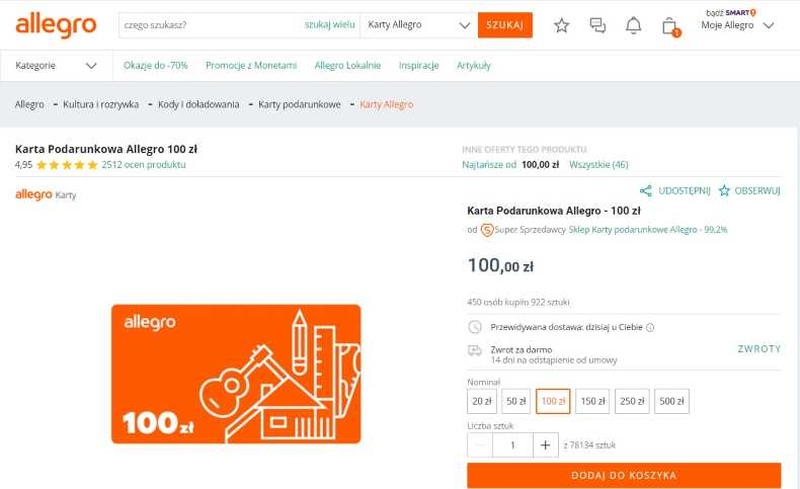
Task: Select the 150 zł nominal option
Action: click(x=592, y=401)
